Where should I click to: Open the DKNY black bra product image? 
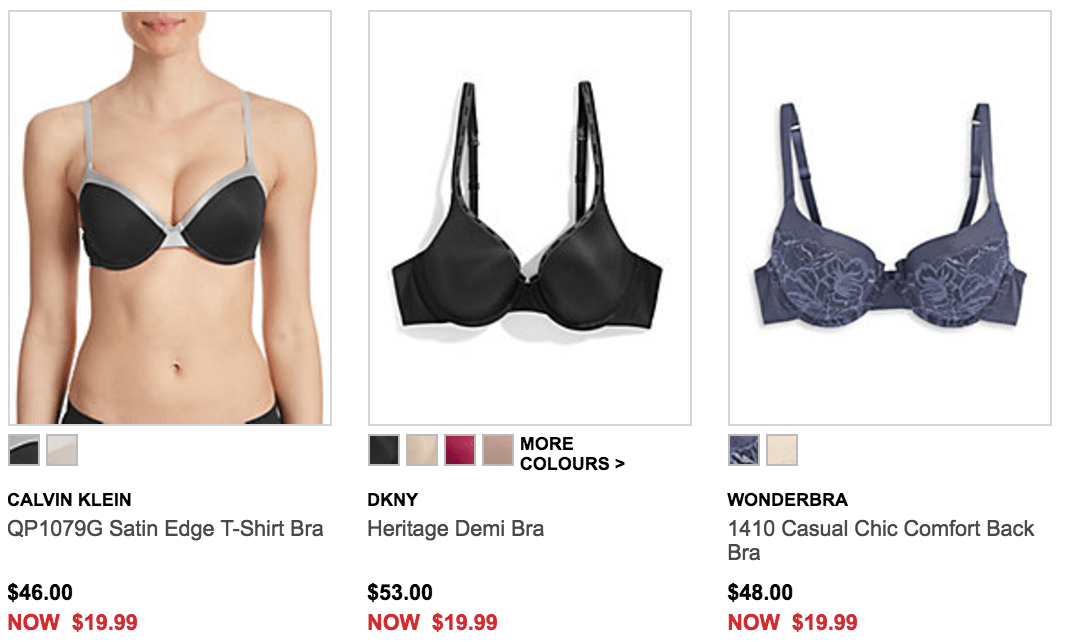[x=530, y=218]
